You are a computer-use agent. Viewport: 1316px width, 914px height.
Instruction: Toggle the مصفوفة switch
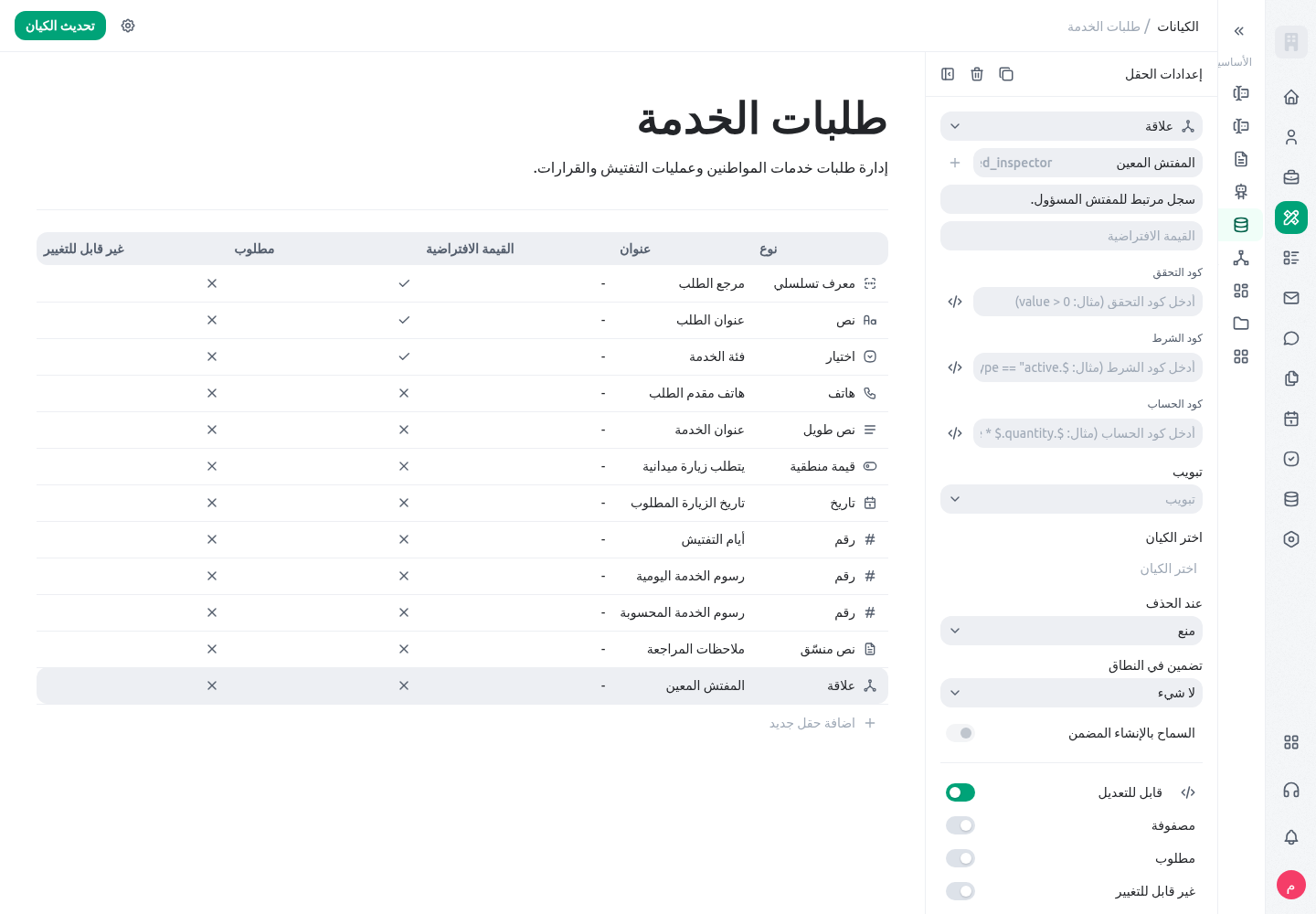[960, 825]
